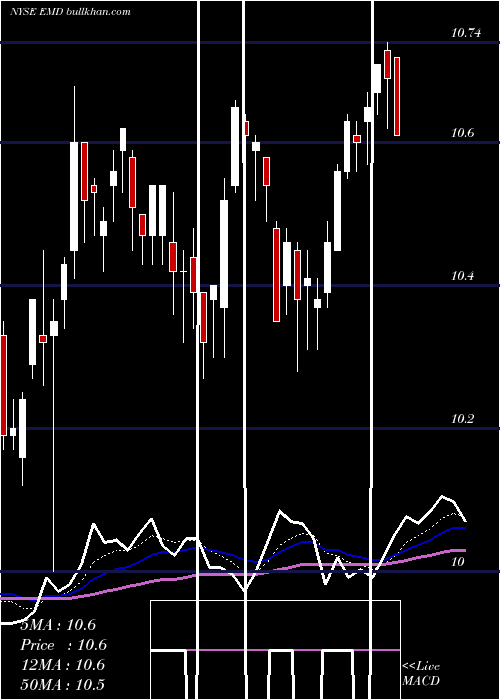The image size is (500, 700).
Task: Click the 10.2 price axis label
Action: [463, 419]
